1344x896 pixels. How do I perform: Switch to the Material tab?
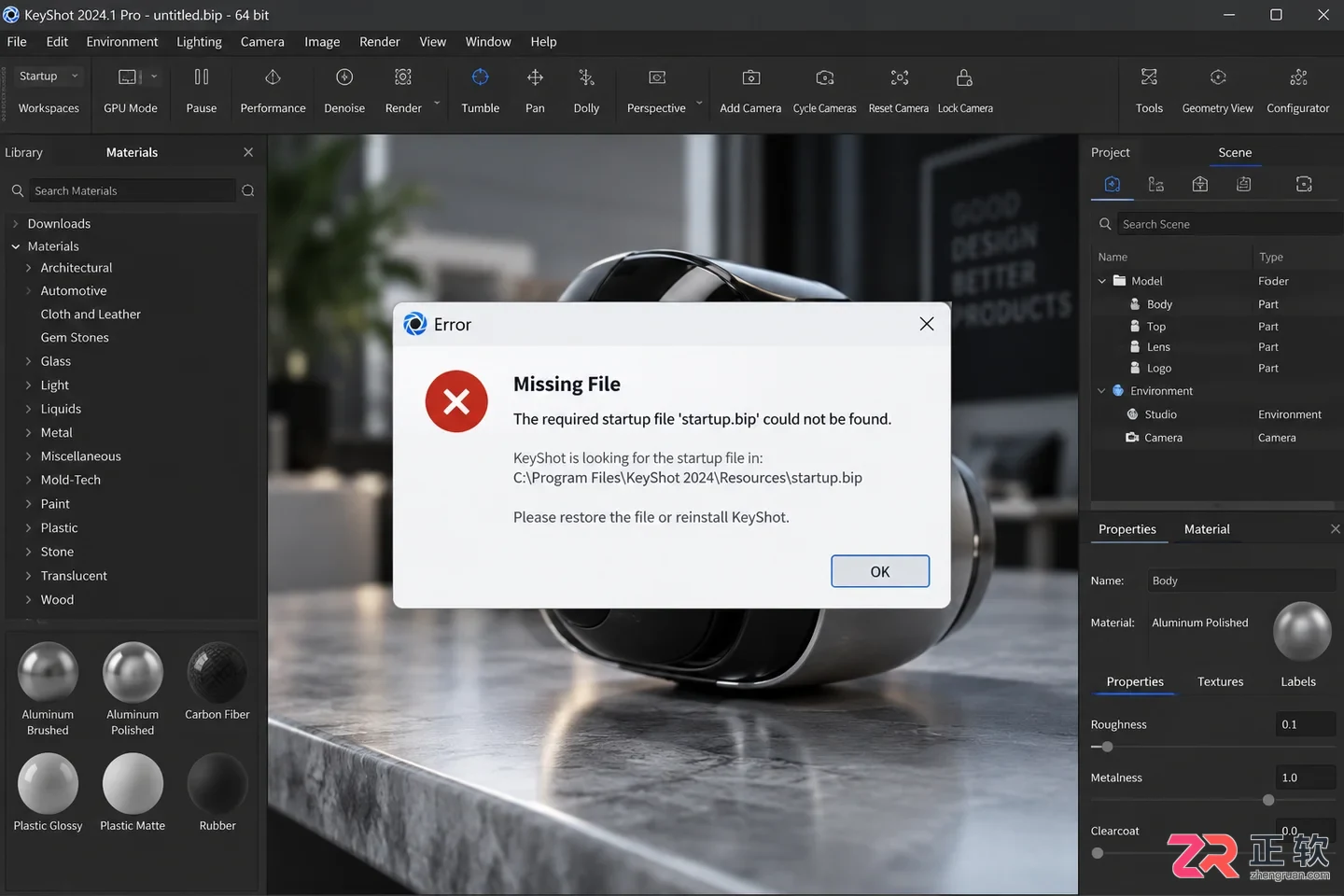point(1207,529)
